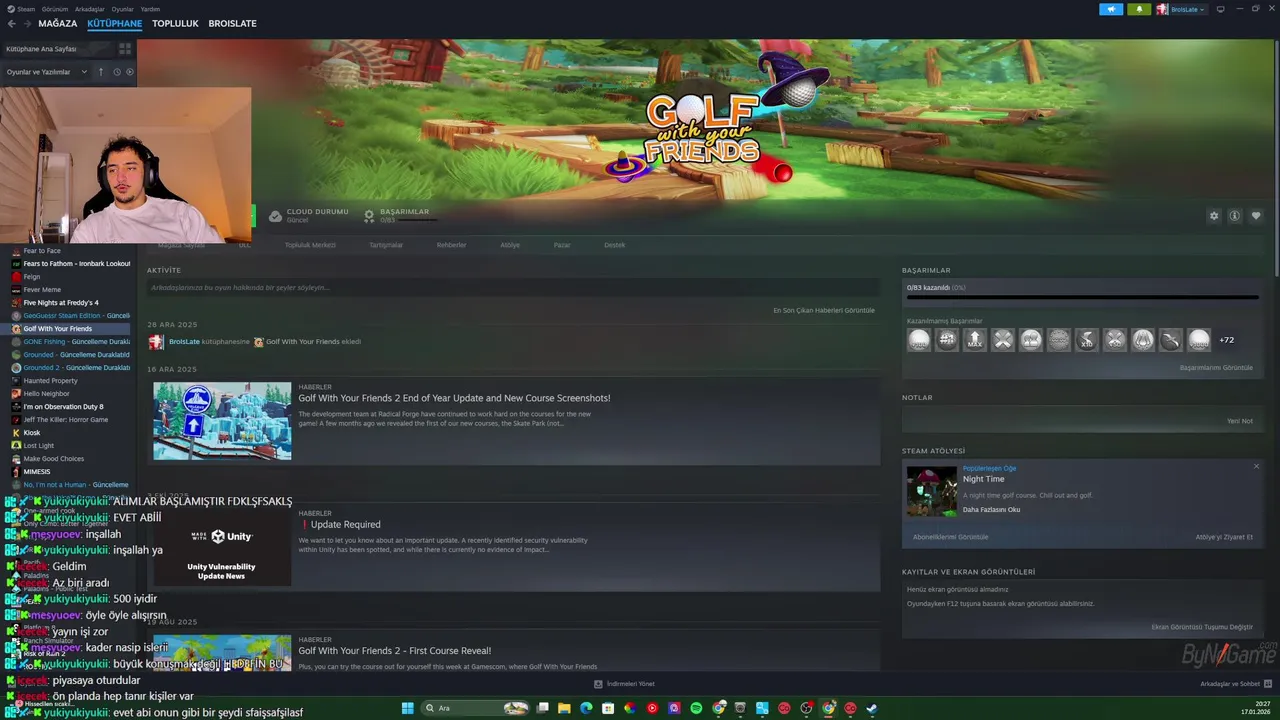This screenshot has height=720, width=1280.
Task: Sort library list using the up-arrow icon
Action: tap(100, 72)
